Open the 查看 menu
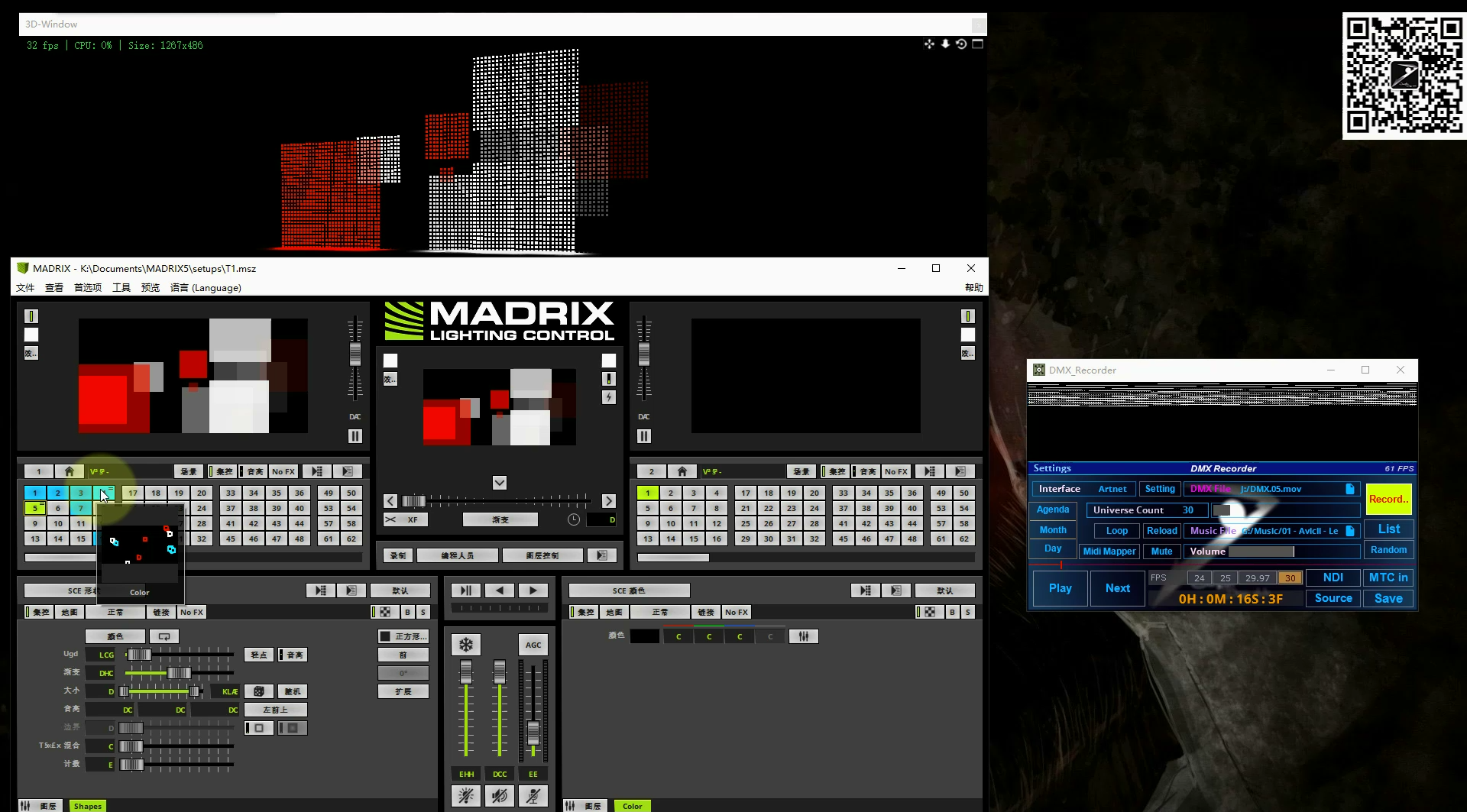Viewport: 1467px width, 812px height. pos(54,288)
